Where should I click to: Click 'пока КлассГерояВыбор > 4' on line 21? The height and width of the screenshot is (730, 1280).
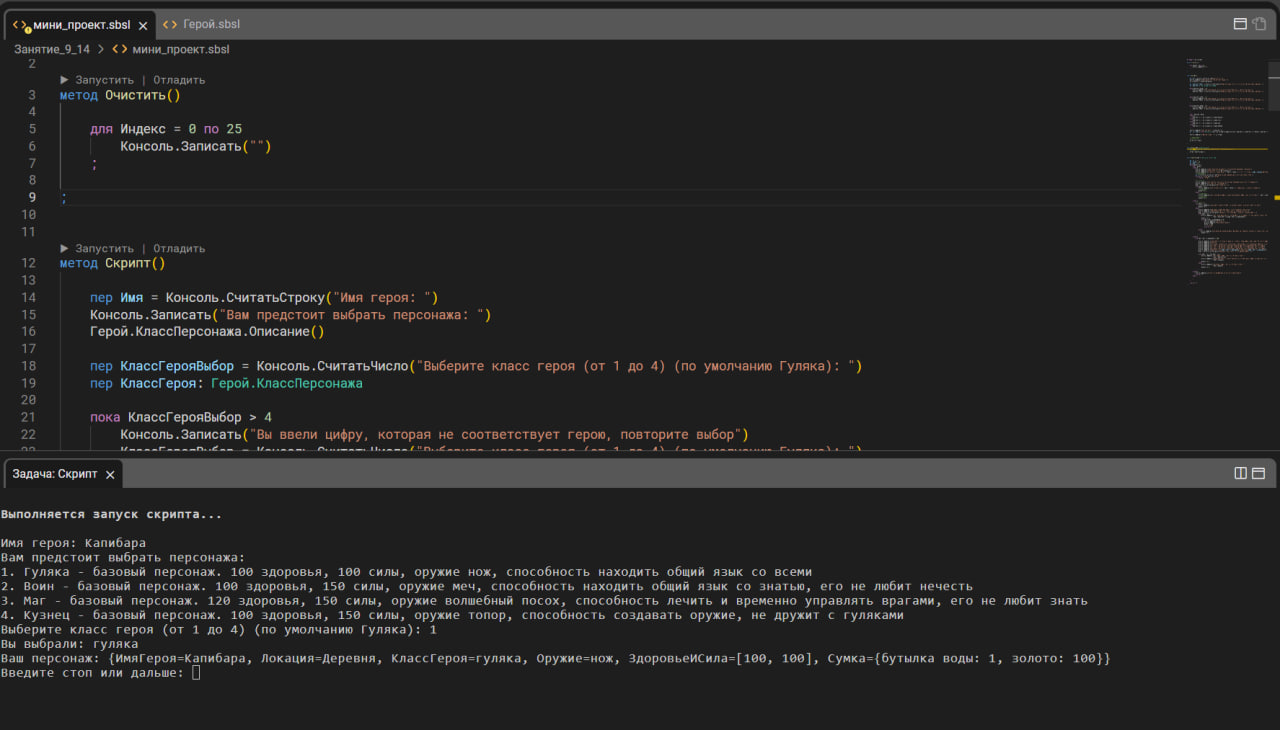(x=181, y=417)
